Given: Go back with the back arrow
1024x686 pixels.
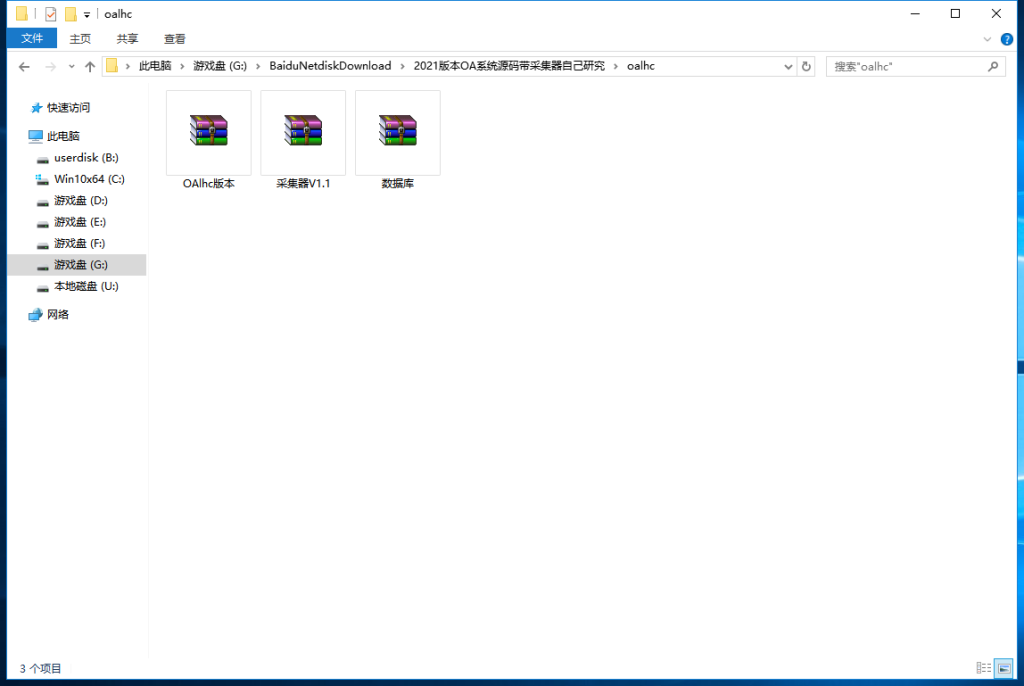Looking at the screenshot, I should click(x=24, y=67).
